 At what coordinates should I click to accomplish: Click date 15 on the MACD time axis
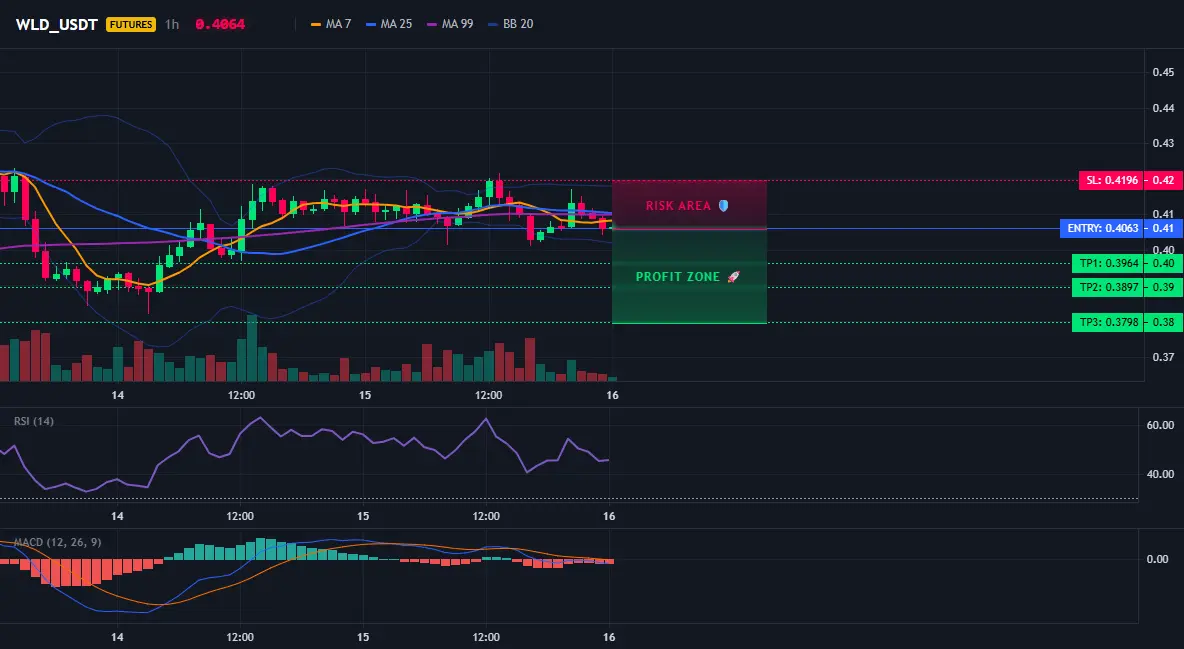click(x=363, y=637)
